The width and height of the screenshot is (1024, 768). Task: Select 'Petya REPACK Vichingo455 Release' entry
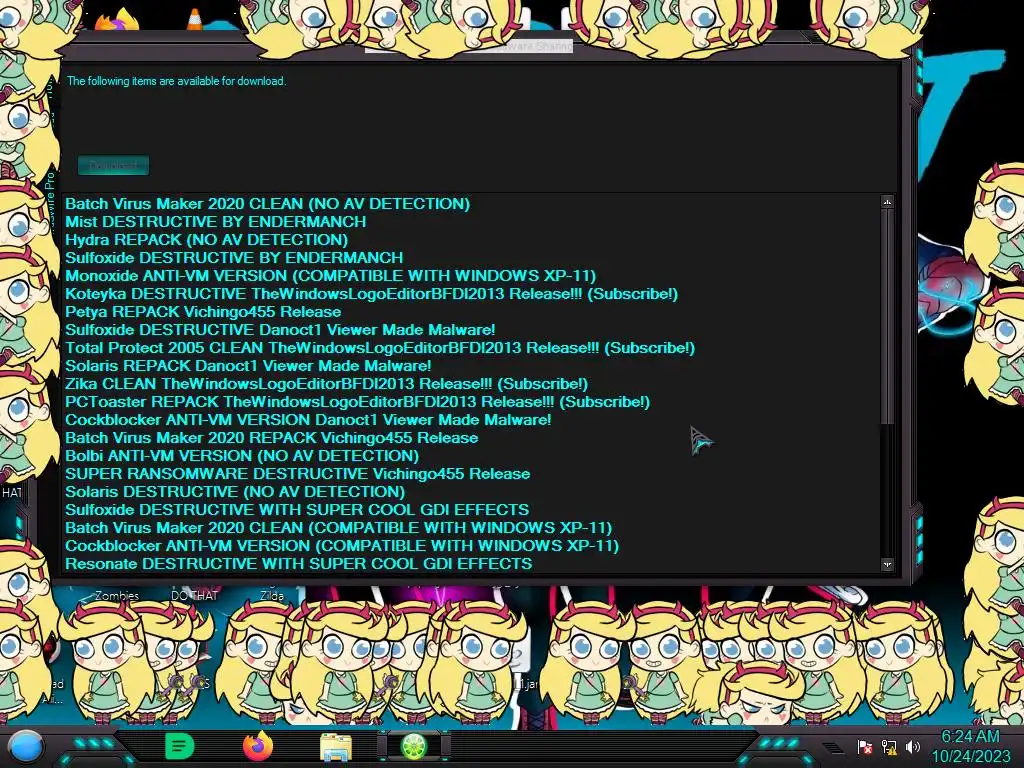pyautogui.click(x=203, y=312)
